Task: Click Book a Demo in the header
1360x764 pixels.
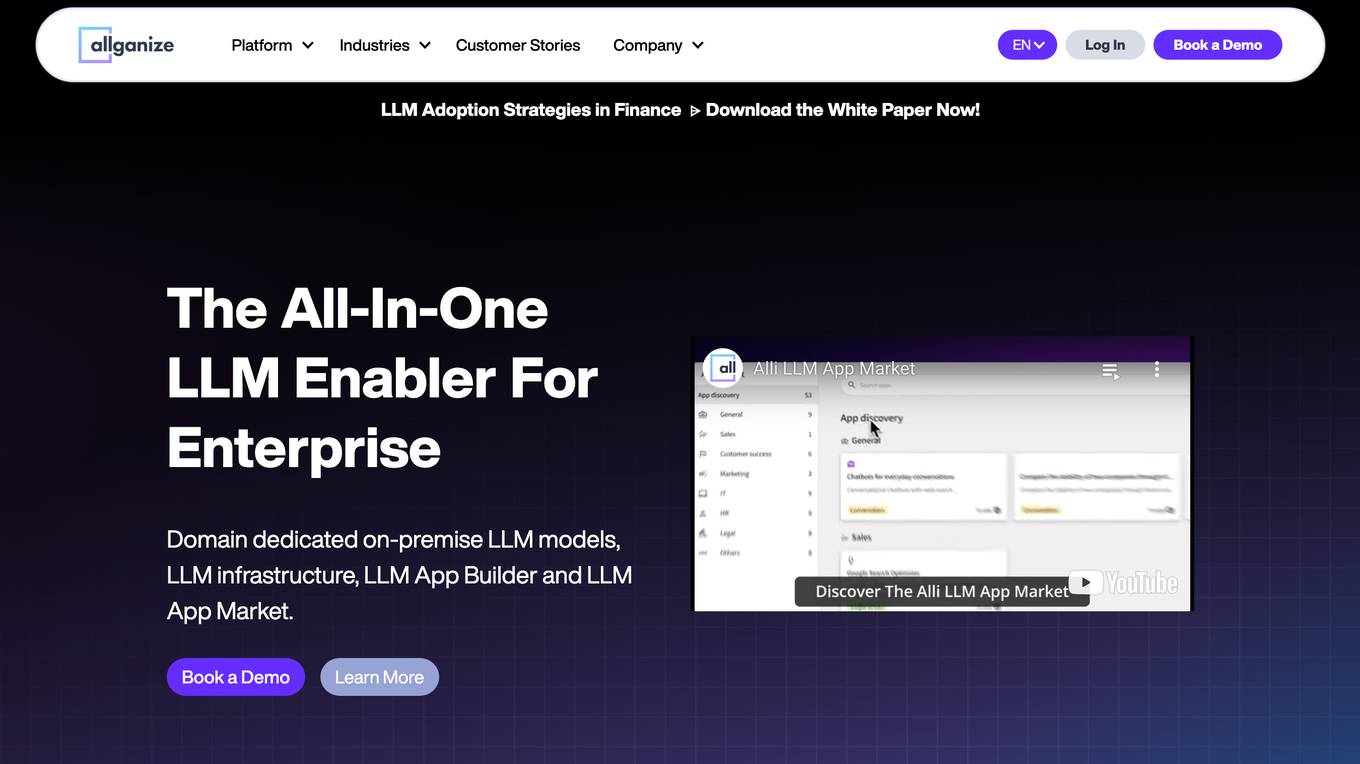Action: tap(1217, 45)
